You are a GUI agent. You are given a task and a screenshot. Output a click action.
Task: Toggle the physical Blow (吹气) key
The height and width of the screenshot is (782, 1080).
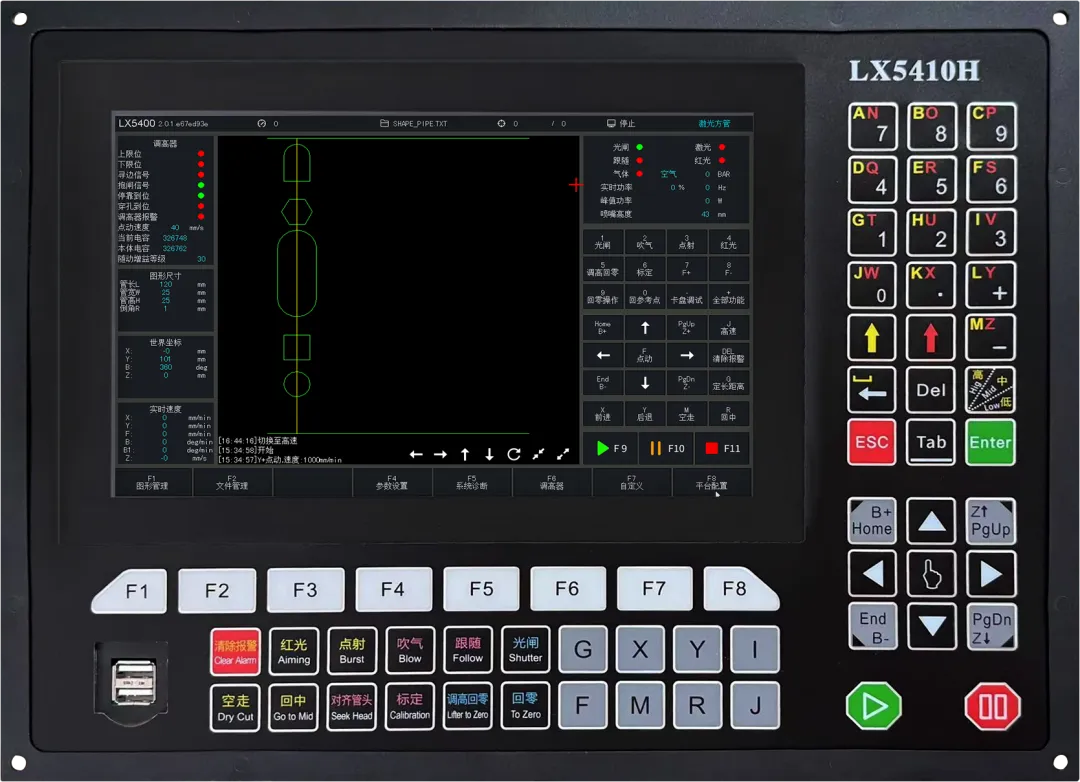point(410,650)
